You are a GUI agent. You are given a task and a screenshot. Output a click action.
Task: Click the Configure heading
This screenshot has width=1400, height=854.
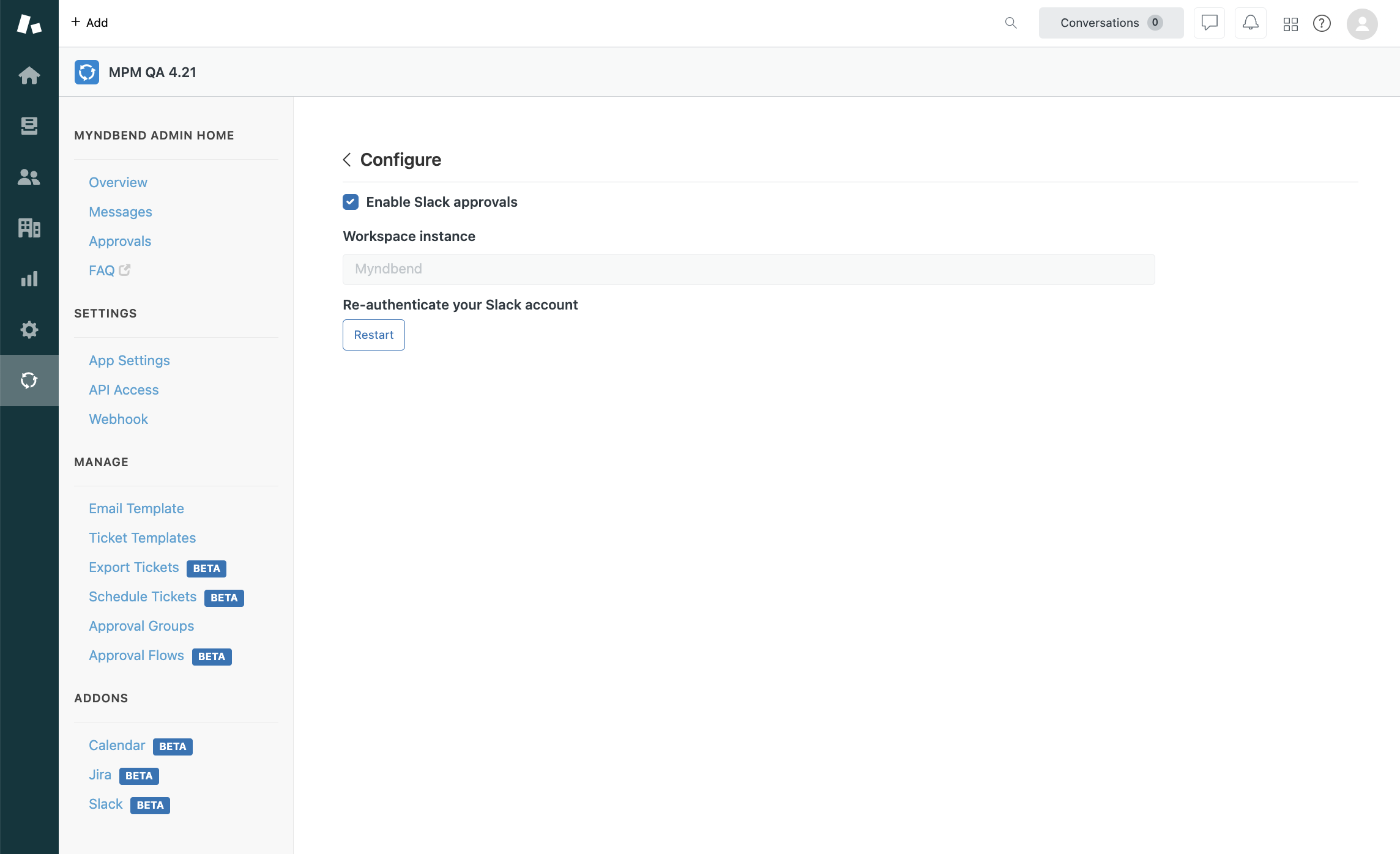401,160
